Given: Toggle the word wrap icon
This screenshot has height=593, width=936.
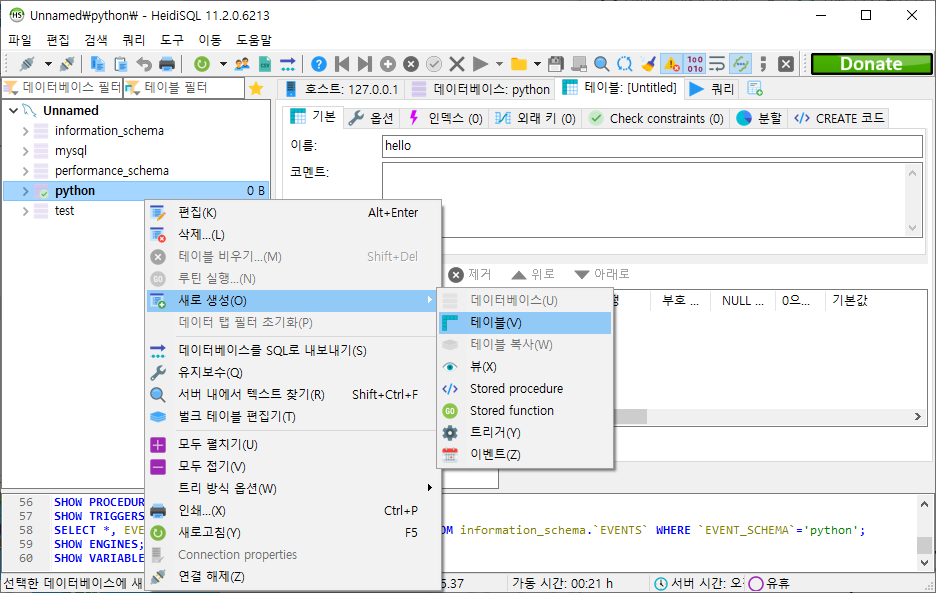Looking at the screenshot, I should click(x=718, y=64).
